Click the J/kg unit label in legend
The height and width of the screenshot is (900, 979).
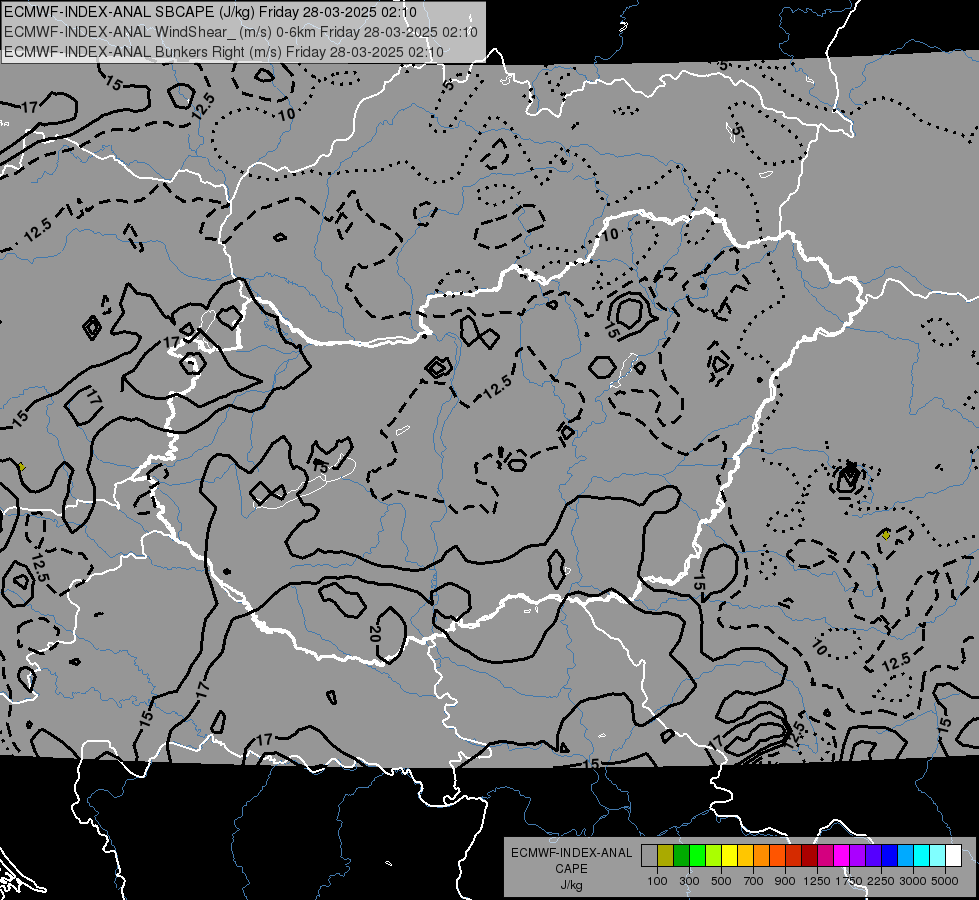(x=571, y=885)
